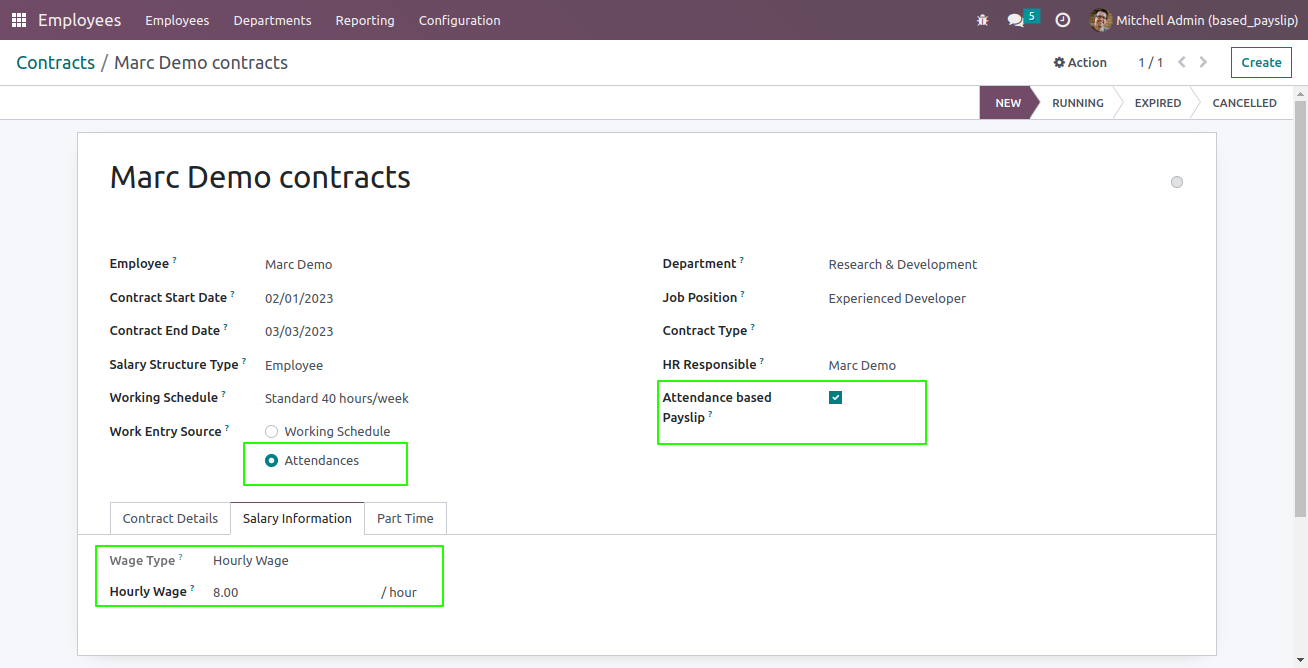Click the vertical page scrollbar
This screenshot has height=668, width=1308.
point(1300,309)
